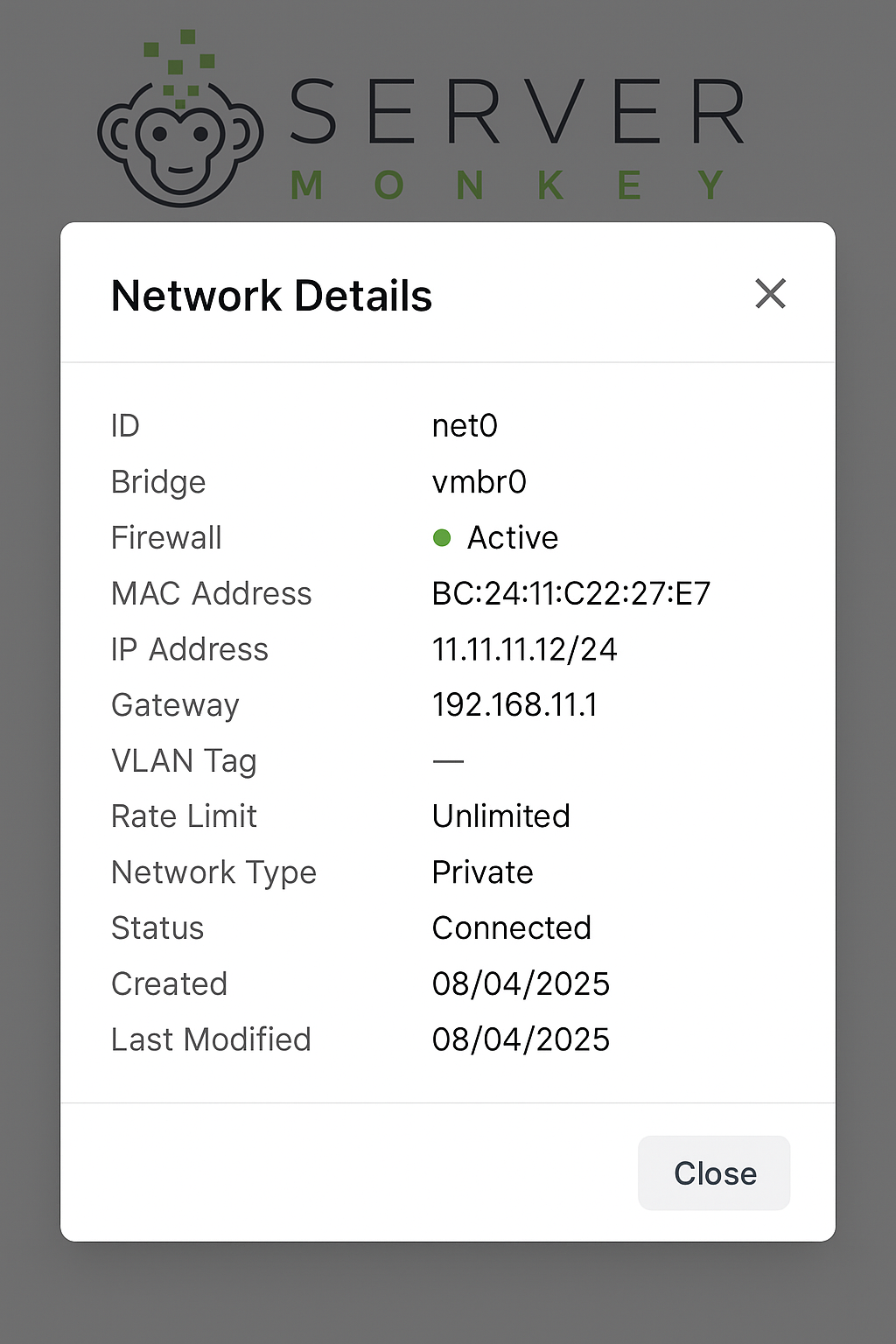Select the MAC address value BC:24:11:C22:27:E7
Screen dimensions: 896x1344
571,594
